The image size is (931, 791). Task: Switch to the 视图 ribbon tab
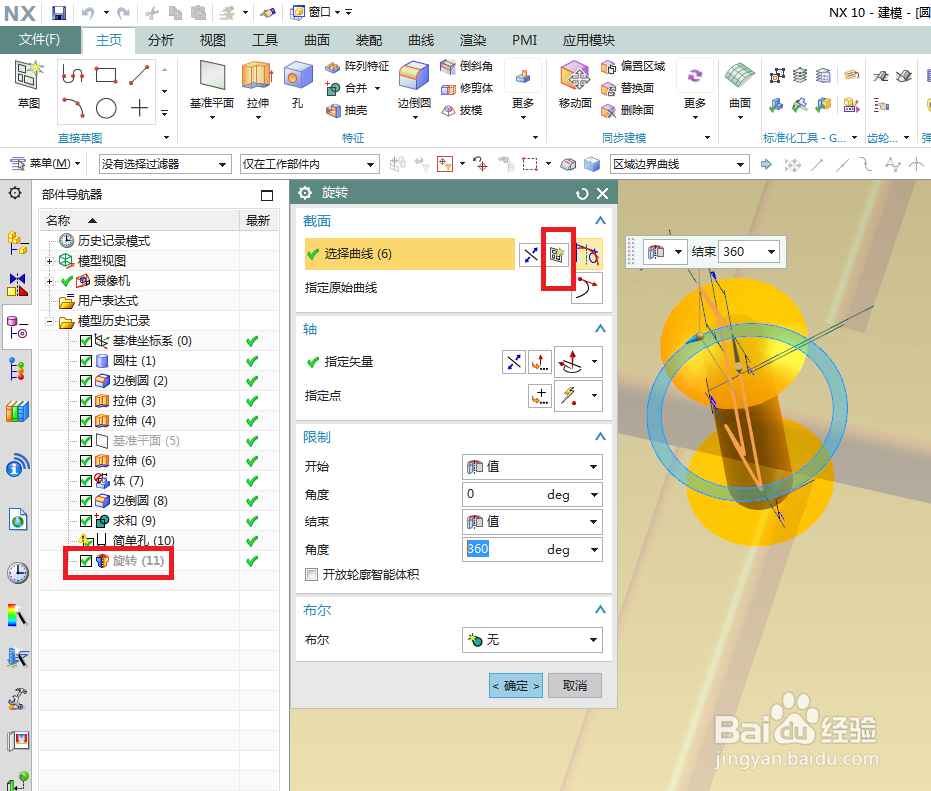point(213,40)
